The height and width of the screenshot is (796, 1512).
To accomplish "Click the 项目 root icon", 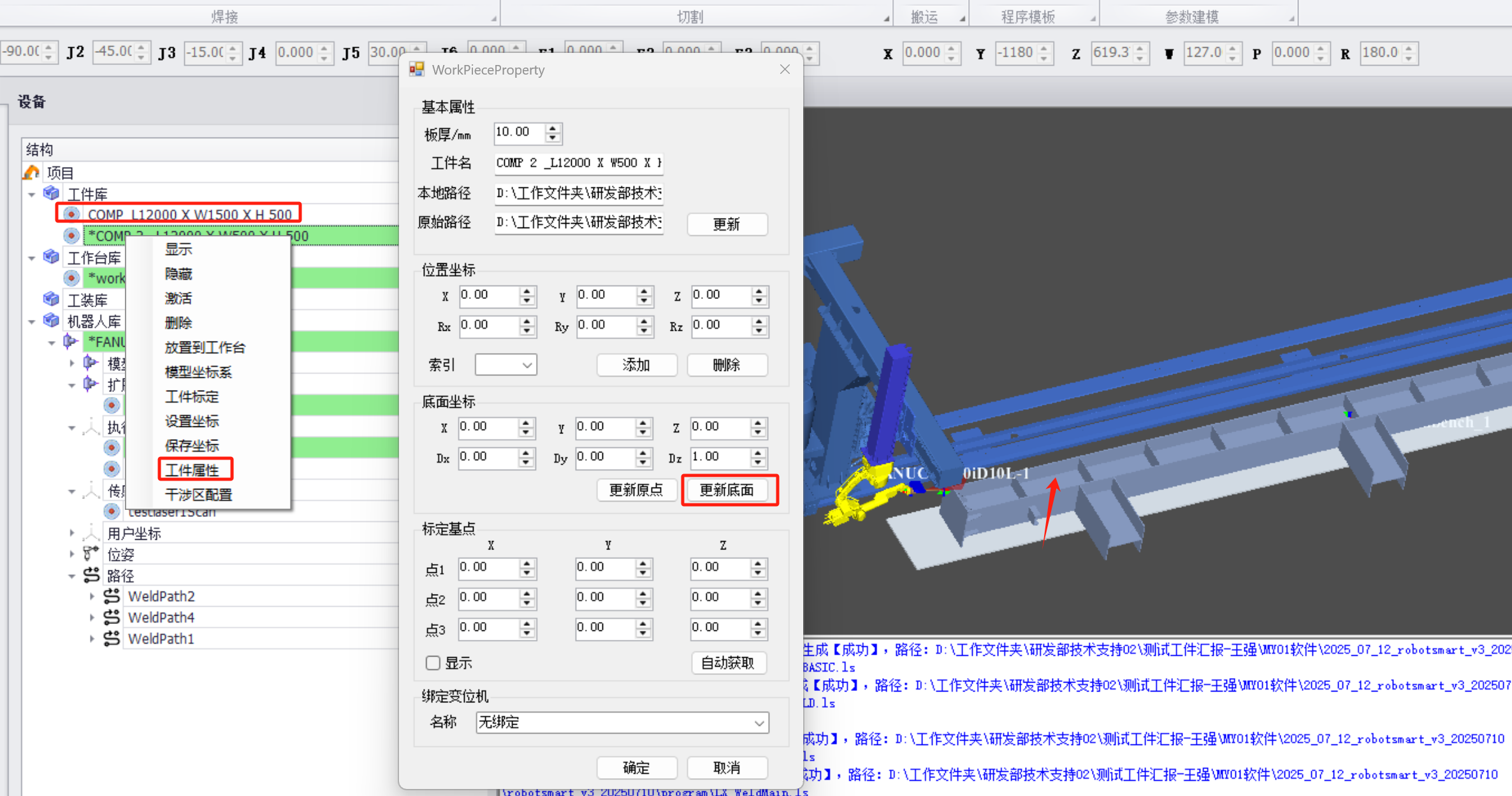I will pyautogui.click(x=31, y=172).
